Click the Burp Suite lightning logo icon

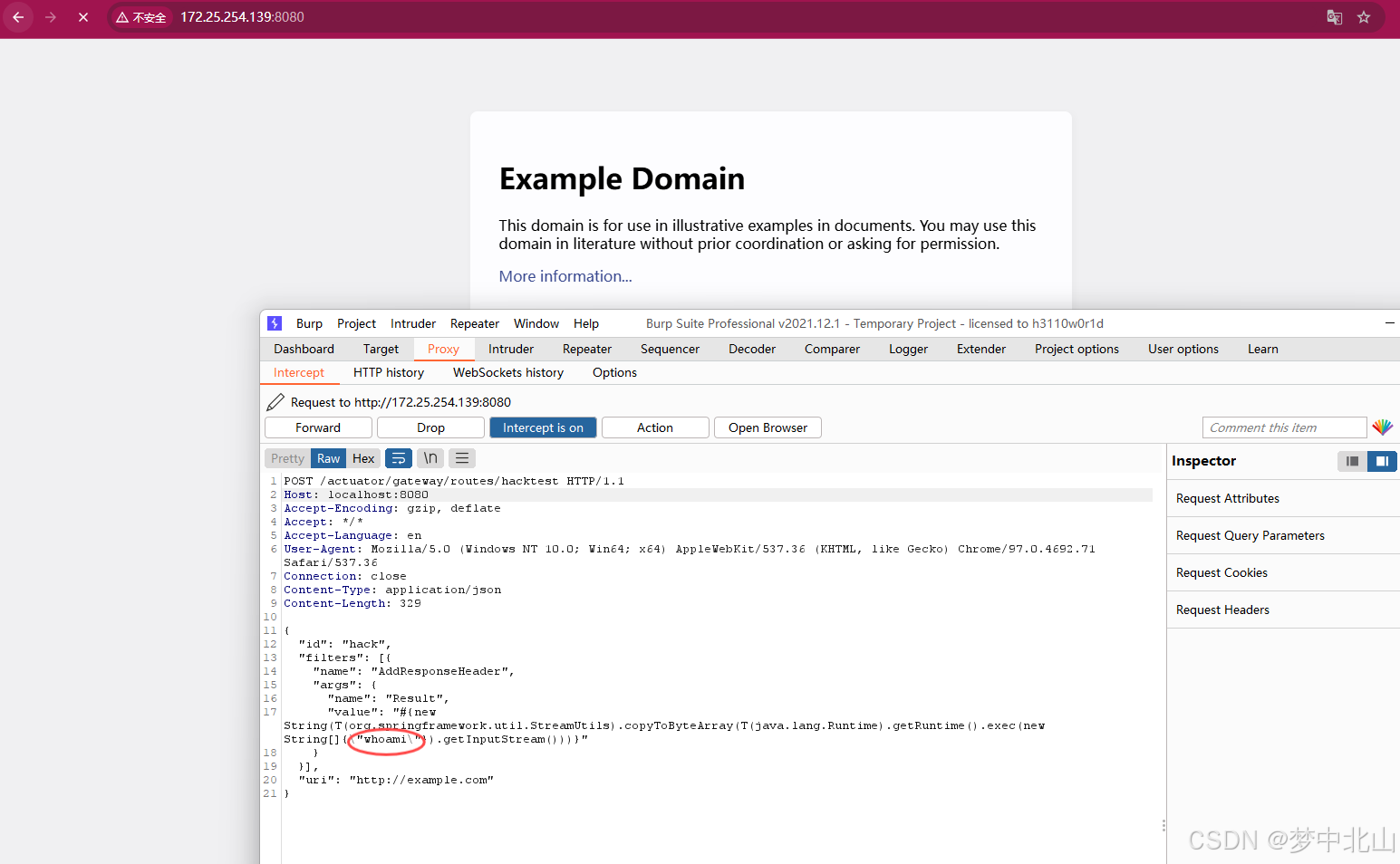(275, 323)
